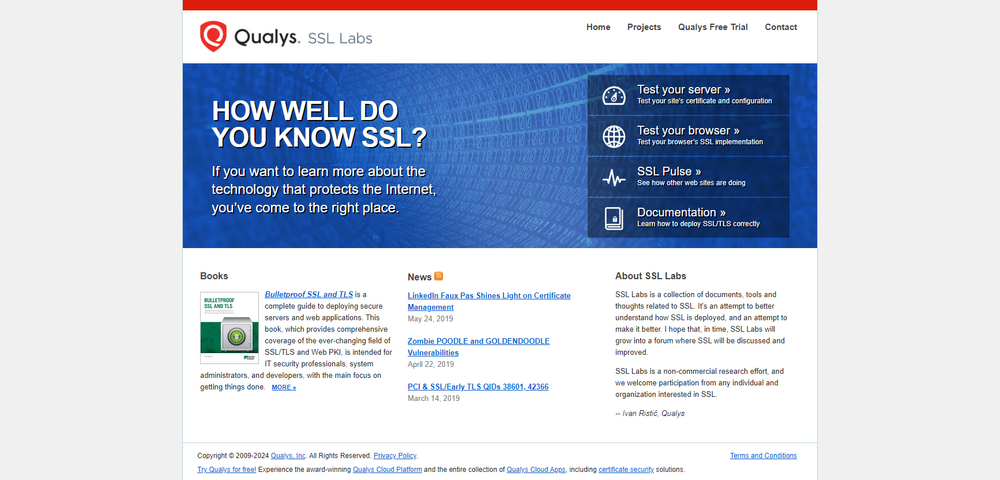Screen dimensions: 1000x480
Task: Click the MORE » link under Books
Action: coord(284,387)
